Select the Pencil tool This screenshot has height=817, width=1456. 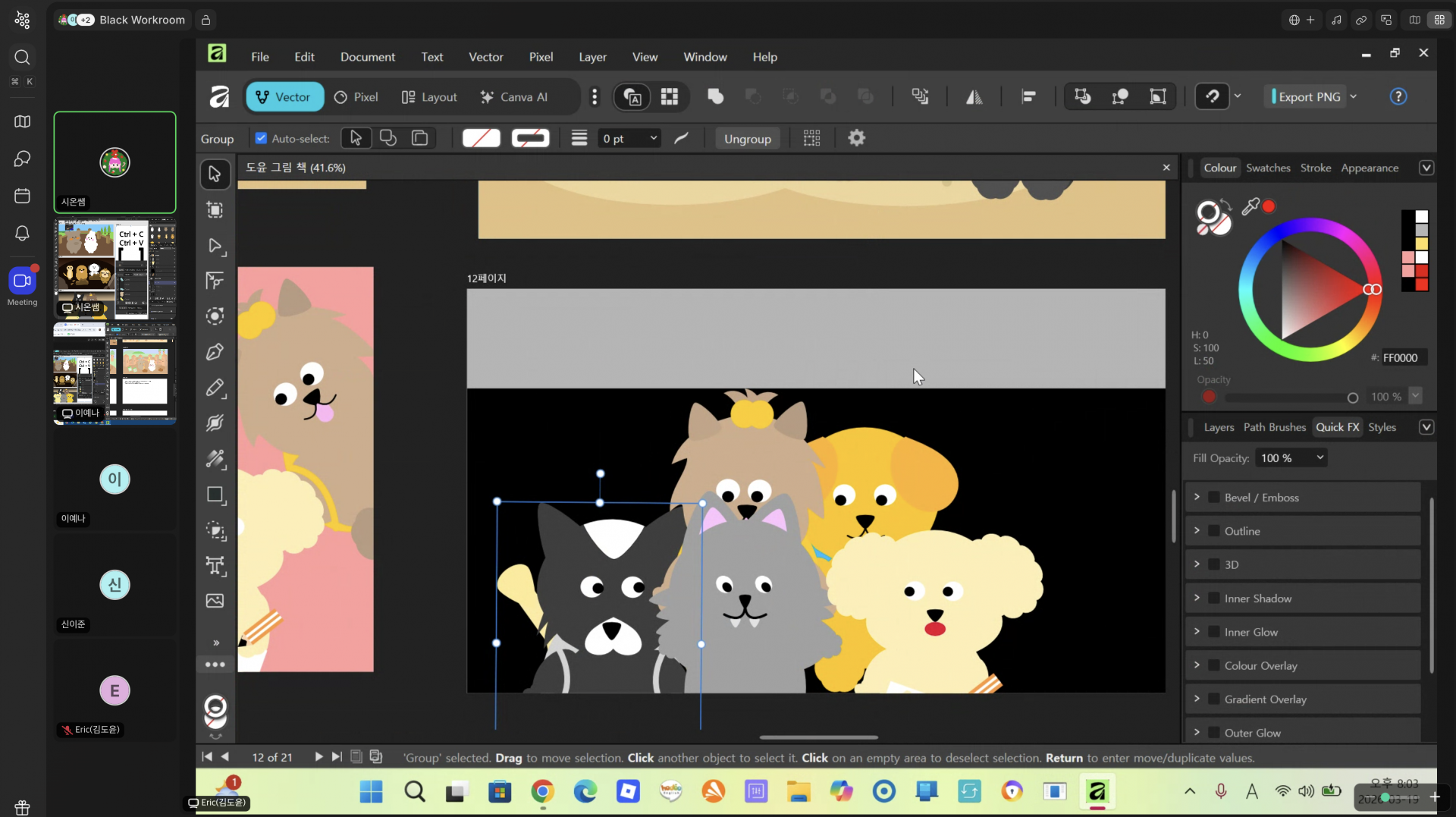click(215, 388)
